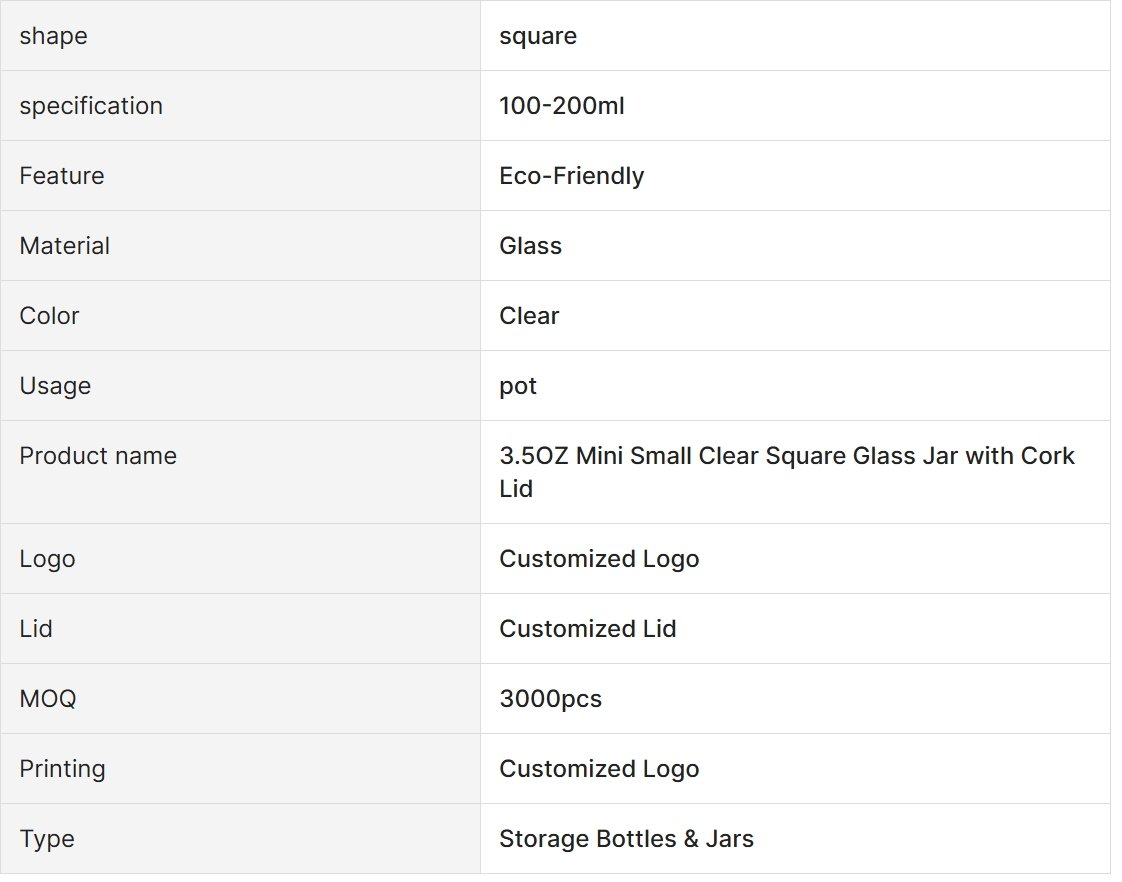The height and width of the screenshot is (882, 1122).
Task: Click 'Customized Logo' in the Printing row
Action: coord(599,769)
